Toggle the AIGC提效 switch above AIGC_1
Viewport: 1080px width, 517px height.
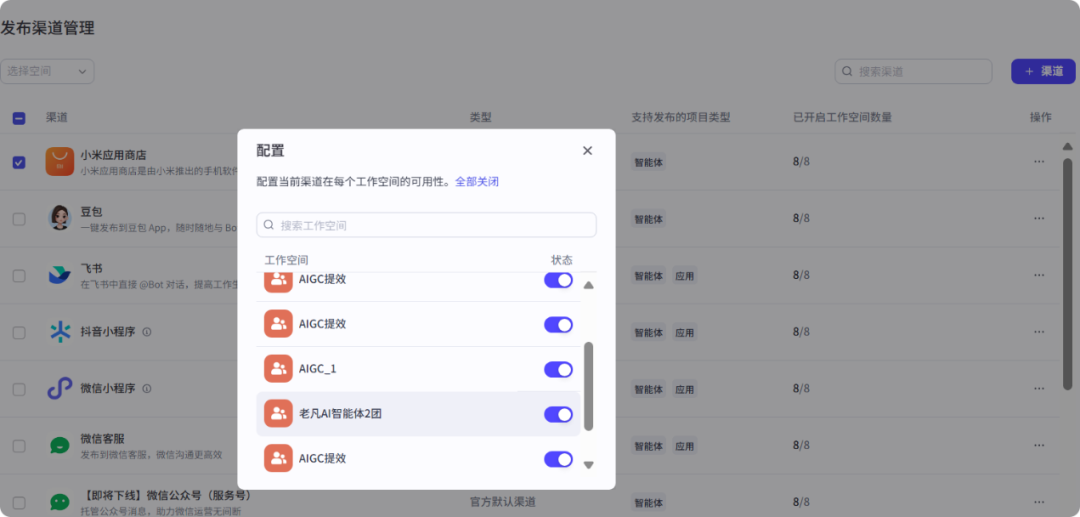coord(559,324)
